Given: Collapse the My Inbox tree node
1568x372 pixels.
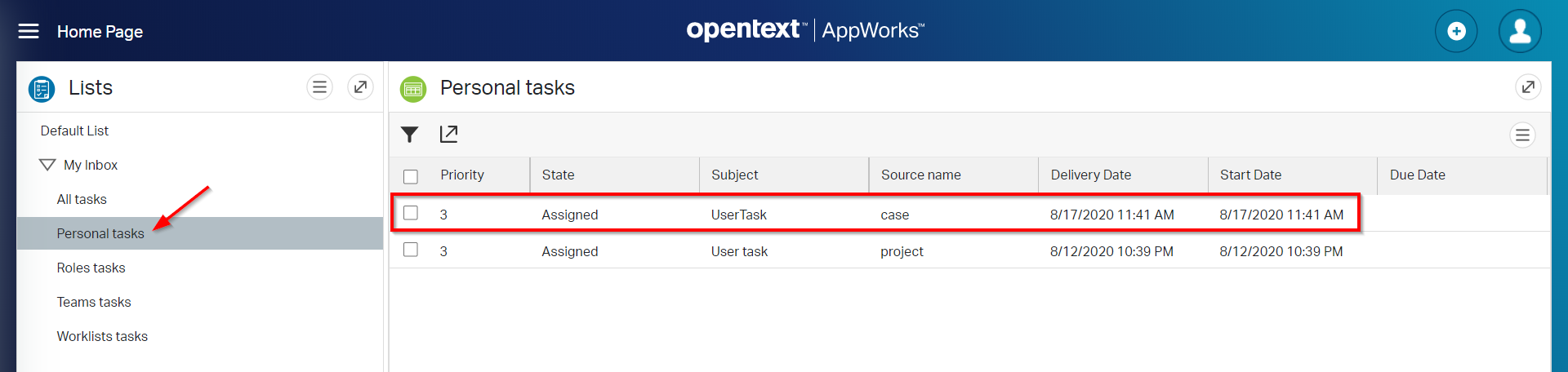Looking at the screenshot, I should pos(47,165).
